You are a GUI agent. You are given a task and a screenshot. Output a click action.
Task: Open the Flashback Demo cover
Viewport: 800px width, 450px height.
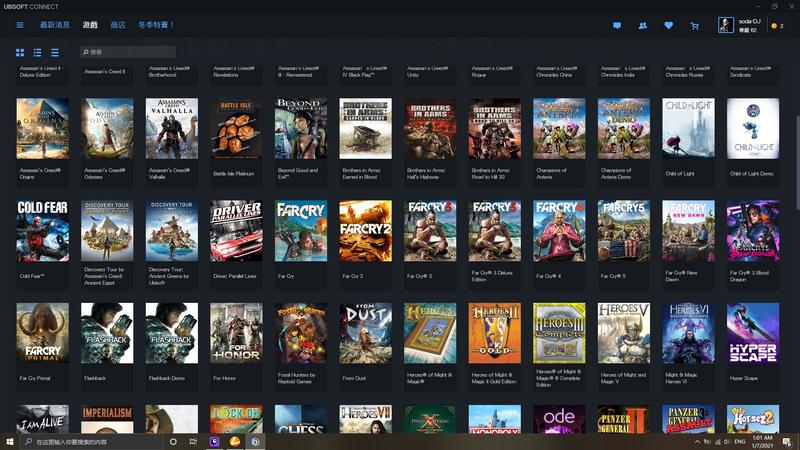point(171,333)
